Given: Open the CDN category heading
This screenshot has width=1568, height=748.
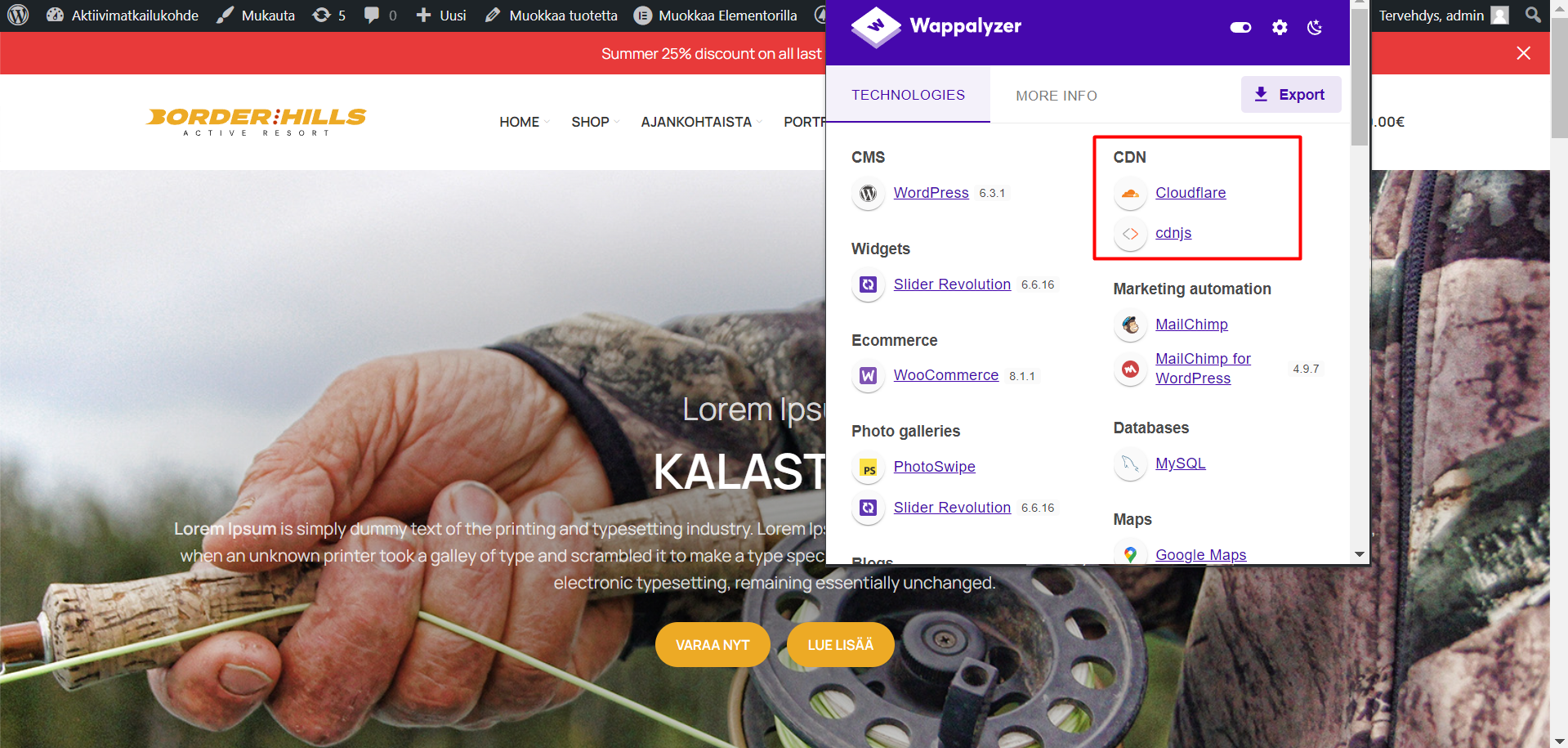Looking at the screenshot, I should point(1129,157).
